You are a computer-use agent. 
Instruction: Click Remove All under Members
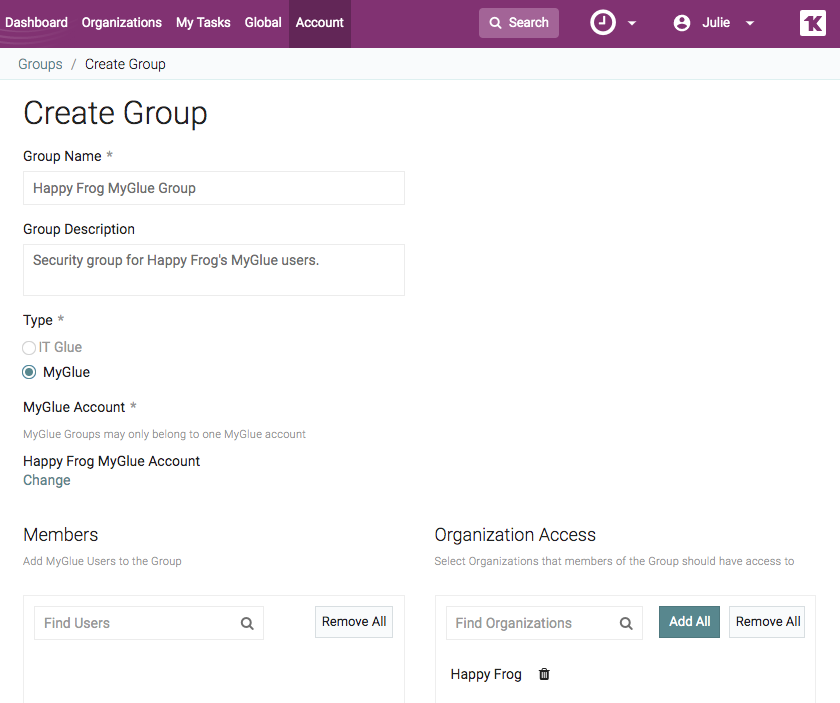[354, 622]
